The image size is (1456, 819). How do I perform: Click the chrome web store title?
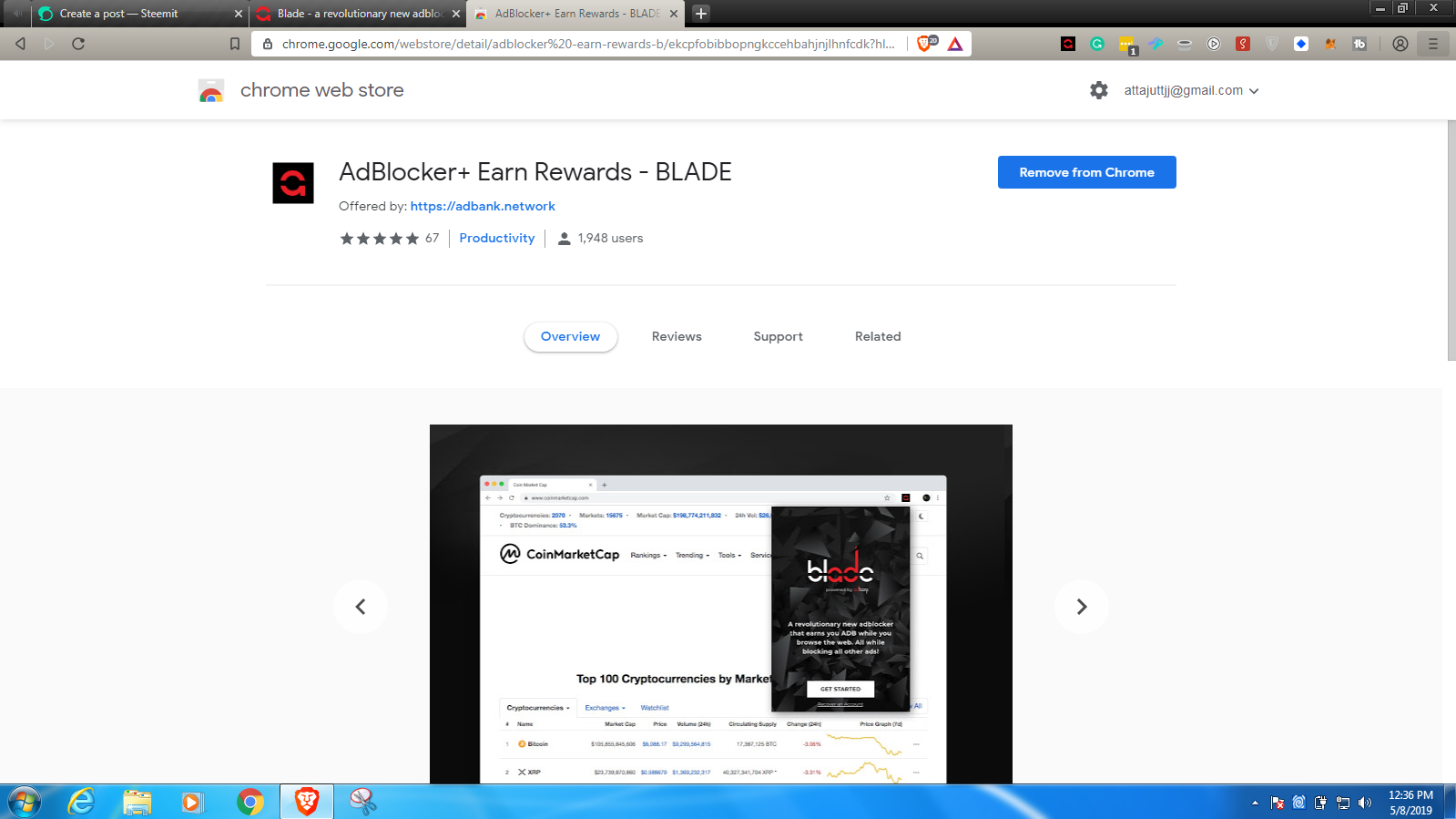(x=322, y=90)
